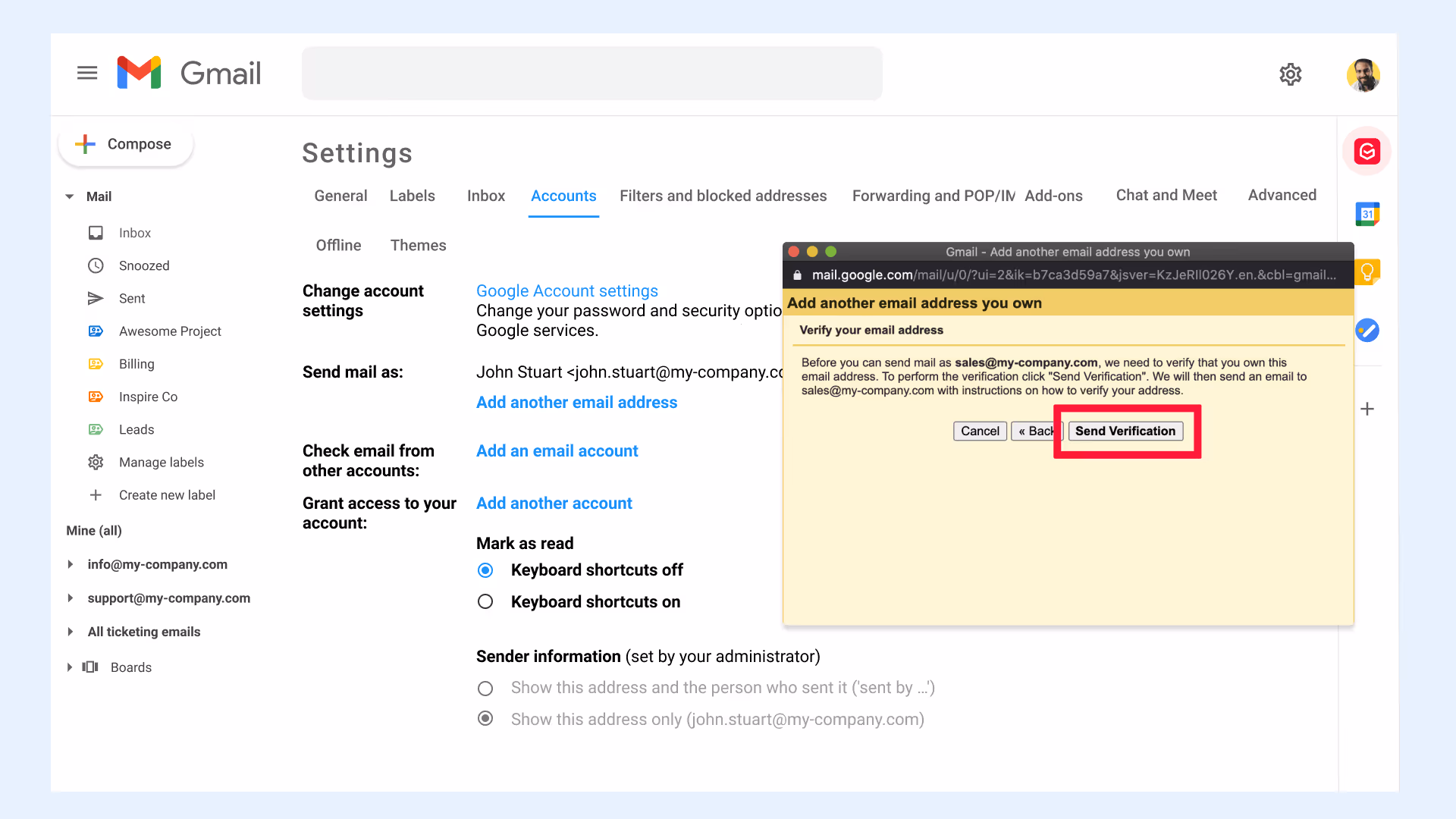Click Add another account link
The image size is (1456, 819).
coord(554,503)
